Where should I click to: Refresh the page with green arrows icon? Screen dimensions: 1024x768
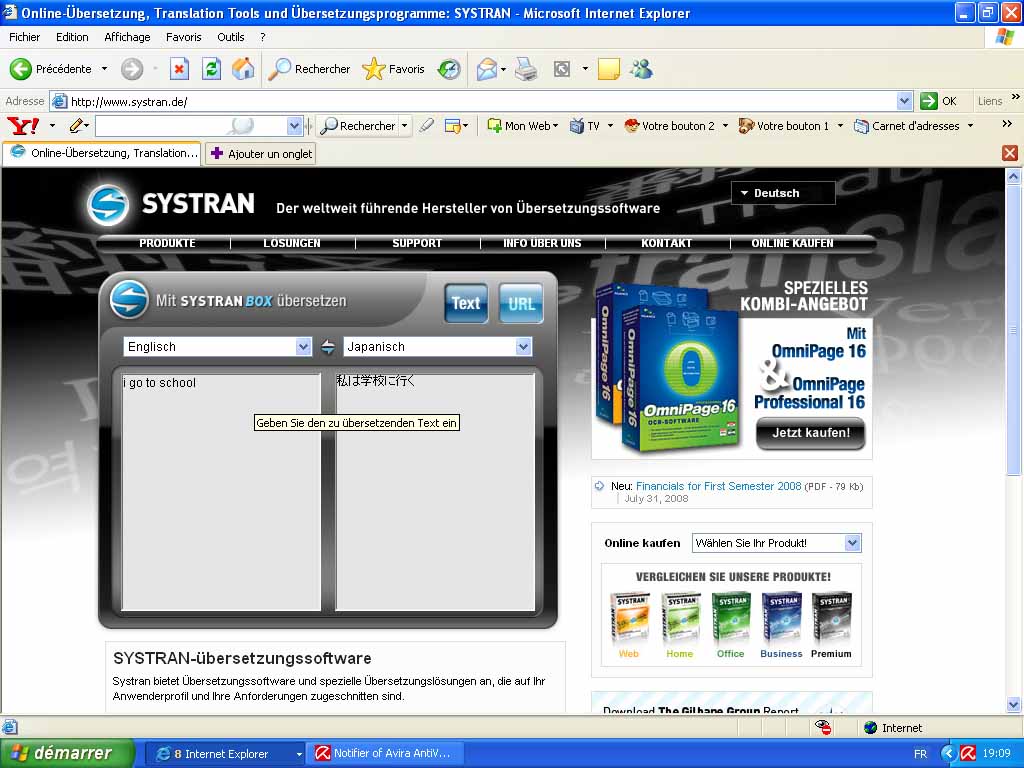[211, 69]
